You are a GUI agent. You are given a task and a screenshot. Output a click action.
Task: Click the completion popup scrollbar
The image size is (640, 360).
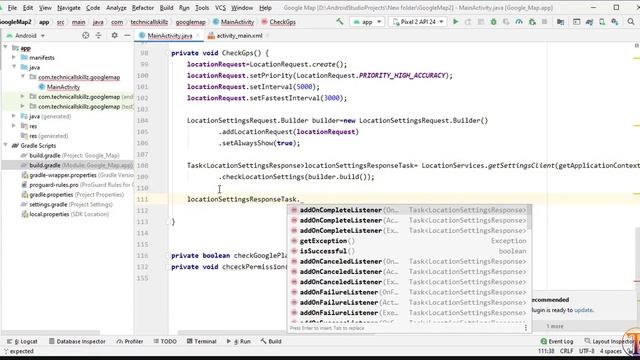[x=530, y=218]
